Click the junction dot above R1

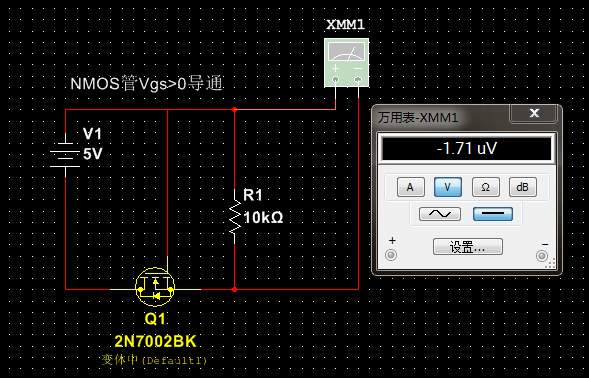tap(234, 110)
